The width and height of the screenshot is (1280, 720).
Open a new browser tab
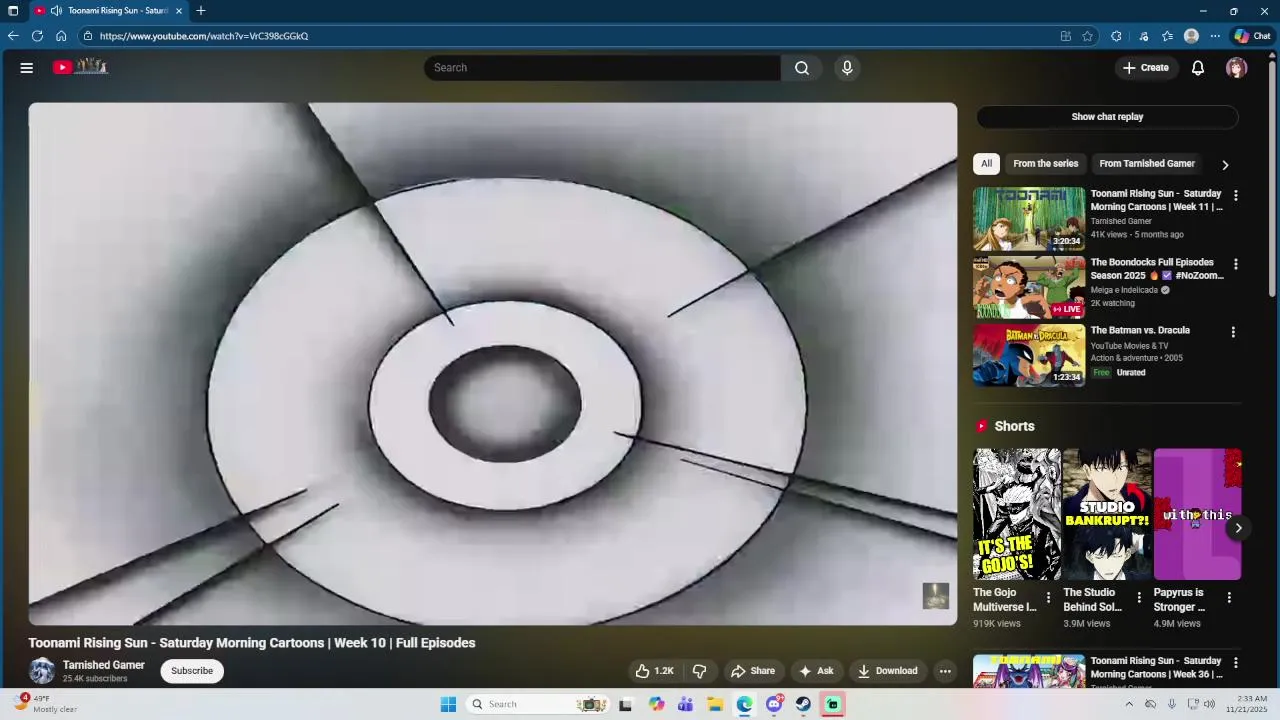pyautogui.click(x=201, y=11)
